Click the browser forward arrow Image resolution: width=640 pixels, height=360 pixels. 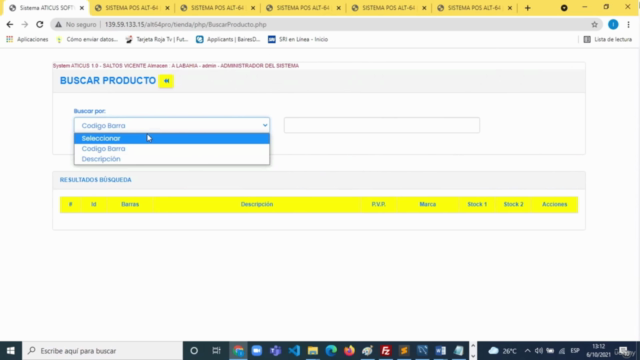pyautogui.click(x=24, y=24)
